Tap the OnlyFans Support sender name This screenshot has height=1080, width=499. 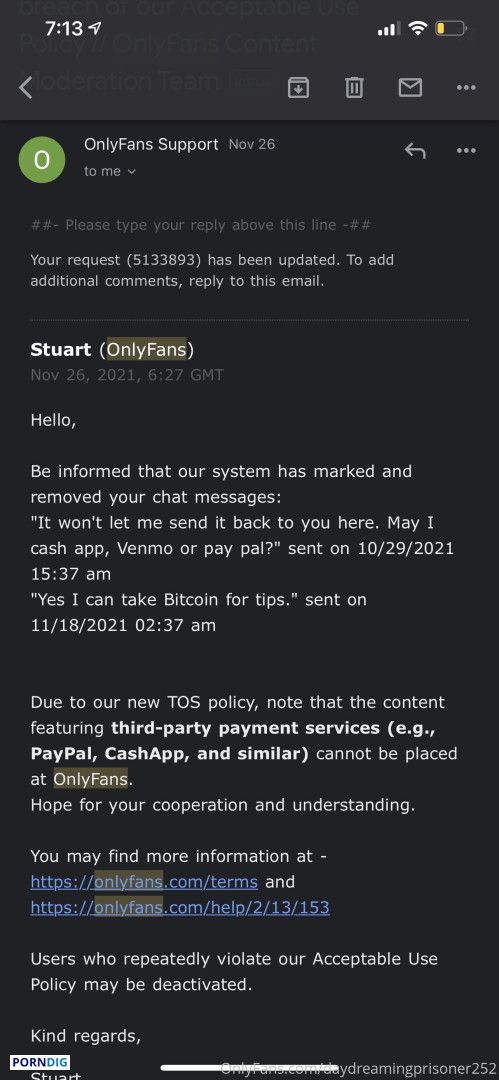coord(151,145)
